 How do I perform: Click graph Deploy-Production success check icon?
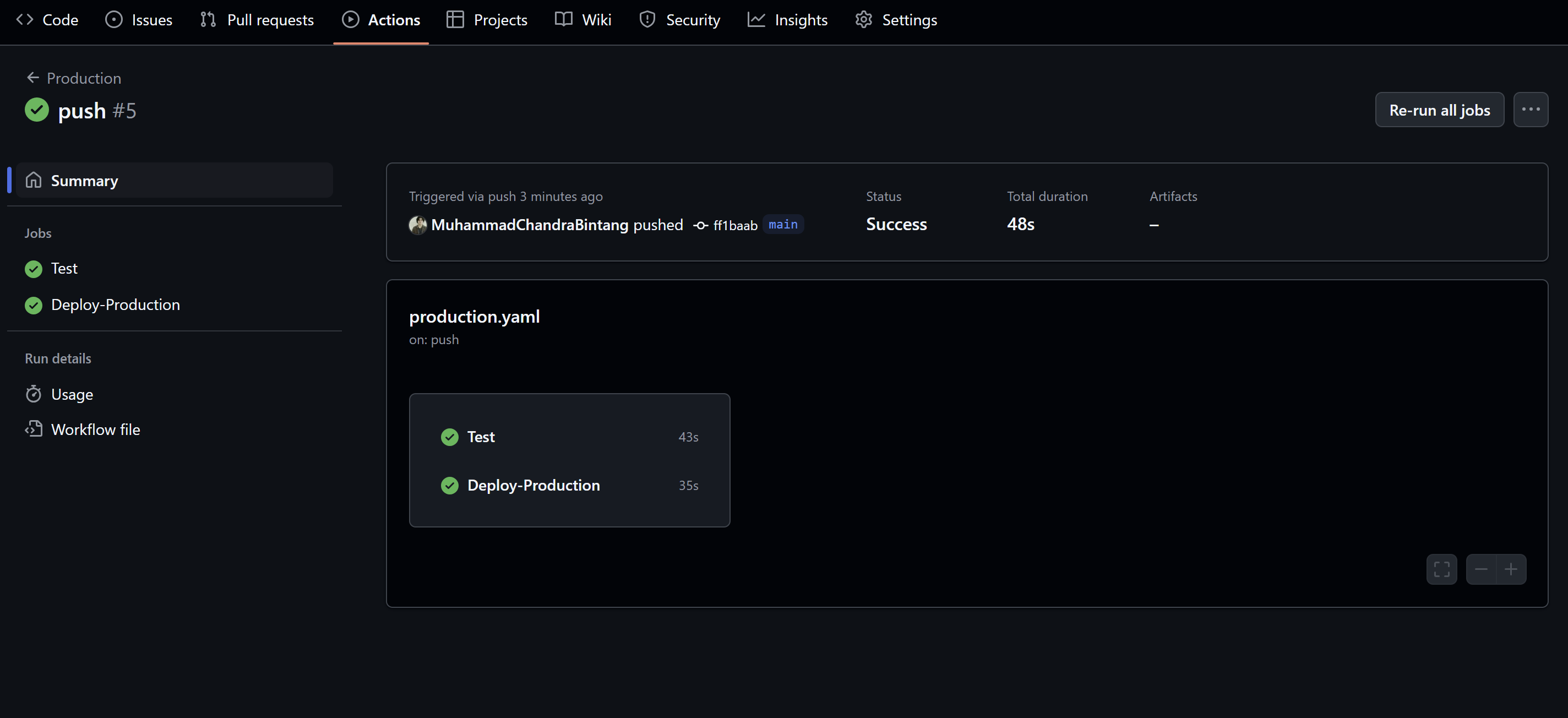[450, 485]
